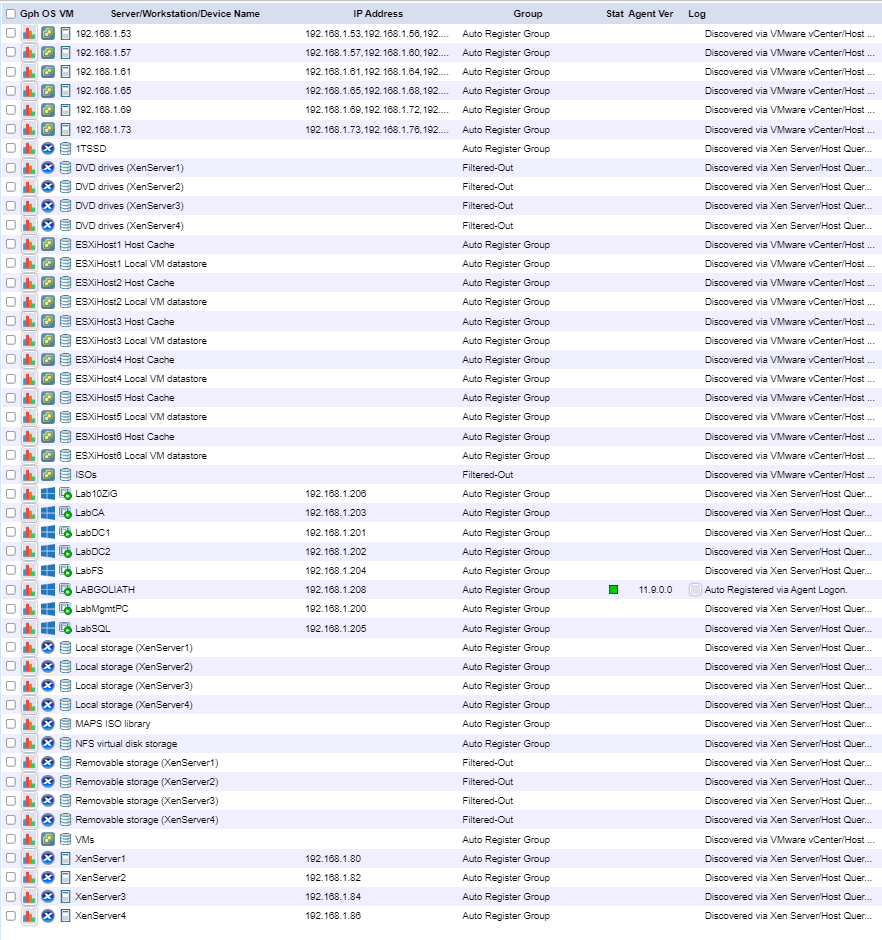Image resolution: width=882 pixels, height=940 pixels.
Task: Sort by Server/Workstation/Device Name column header
Action: 185,14
